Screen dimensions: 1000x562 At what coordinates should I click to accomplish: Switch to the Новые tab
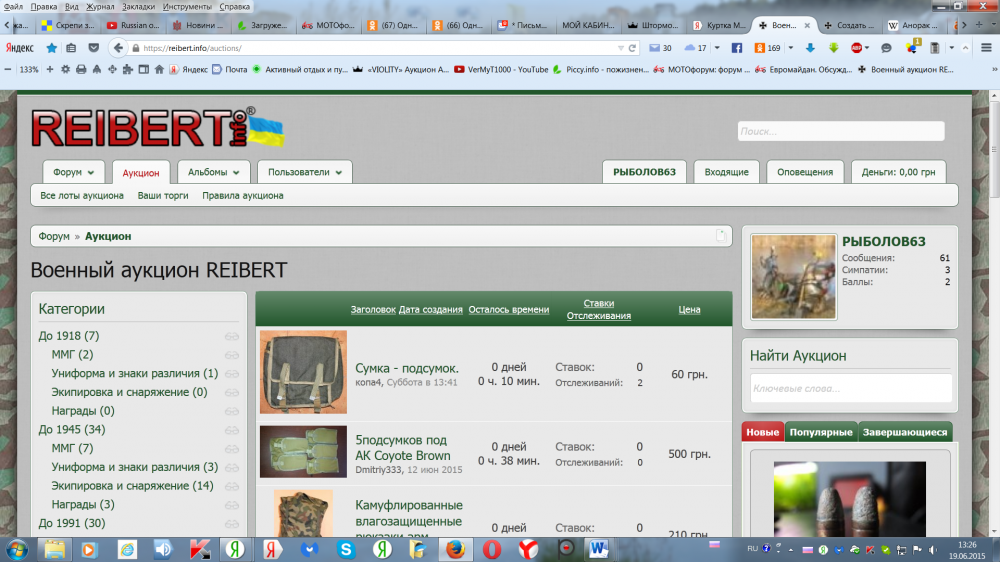[x=763, y=432]
